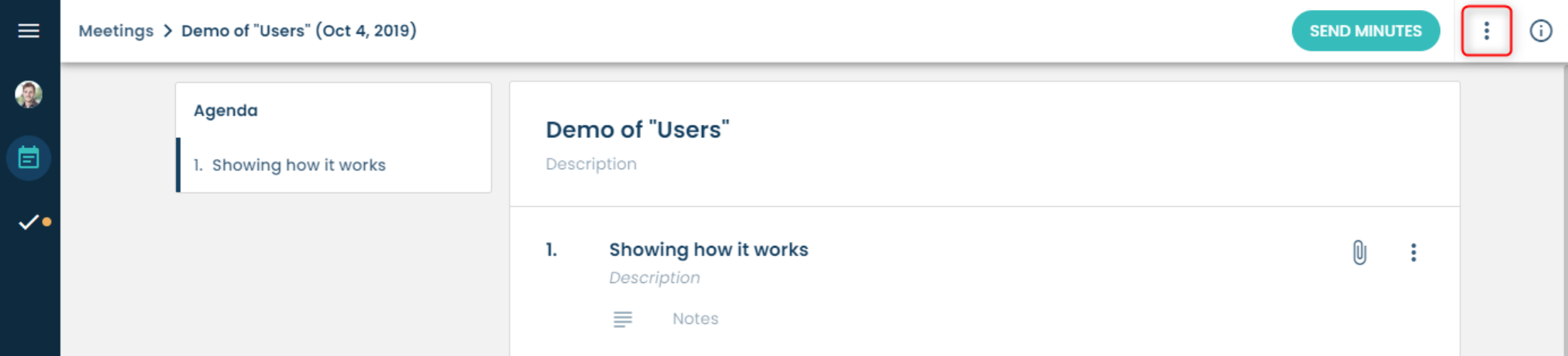Click the Agenda panel heading
This screenshot has height=356, width=1568.
(x=225, y=111)
